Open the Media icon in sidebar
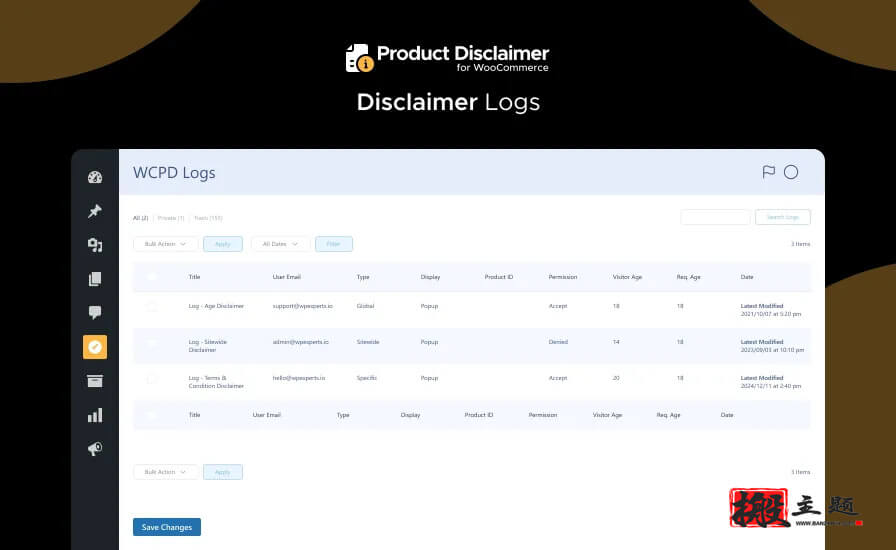This screenshot has width=896, height=550. tap(95, 245)
